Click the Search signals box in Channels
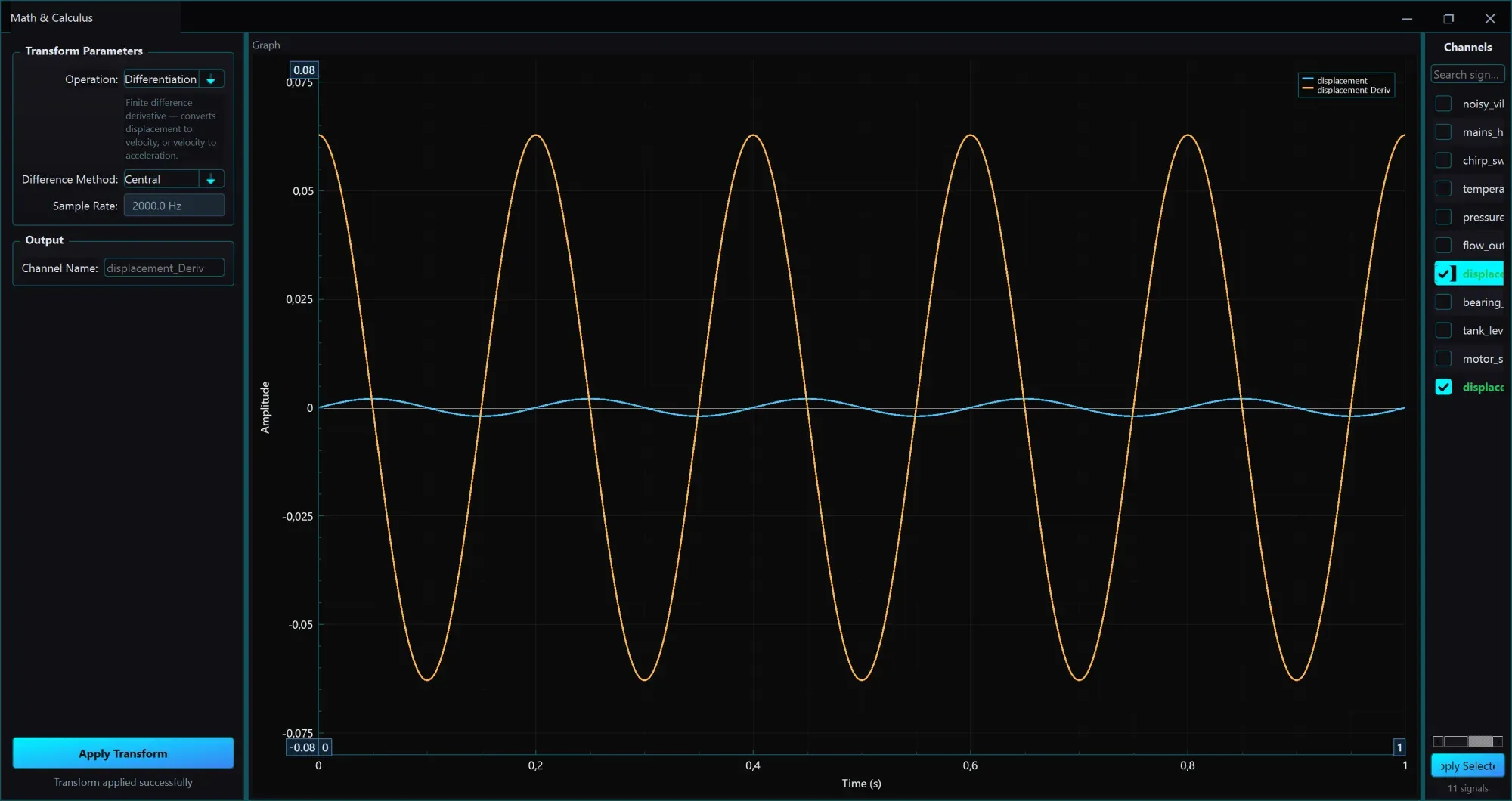The image size is (1512, 801). [x=1467, y=74]
